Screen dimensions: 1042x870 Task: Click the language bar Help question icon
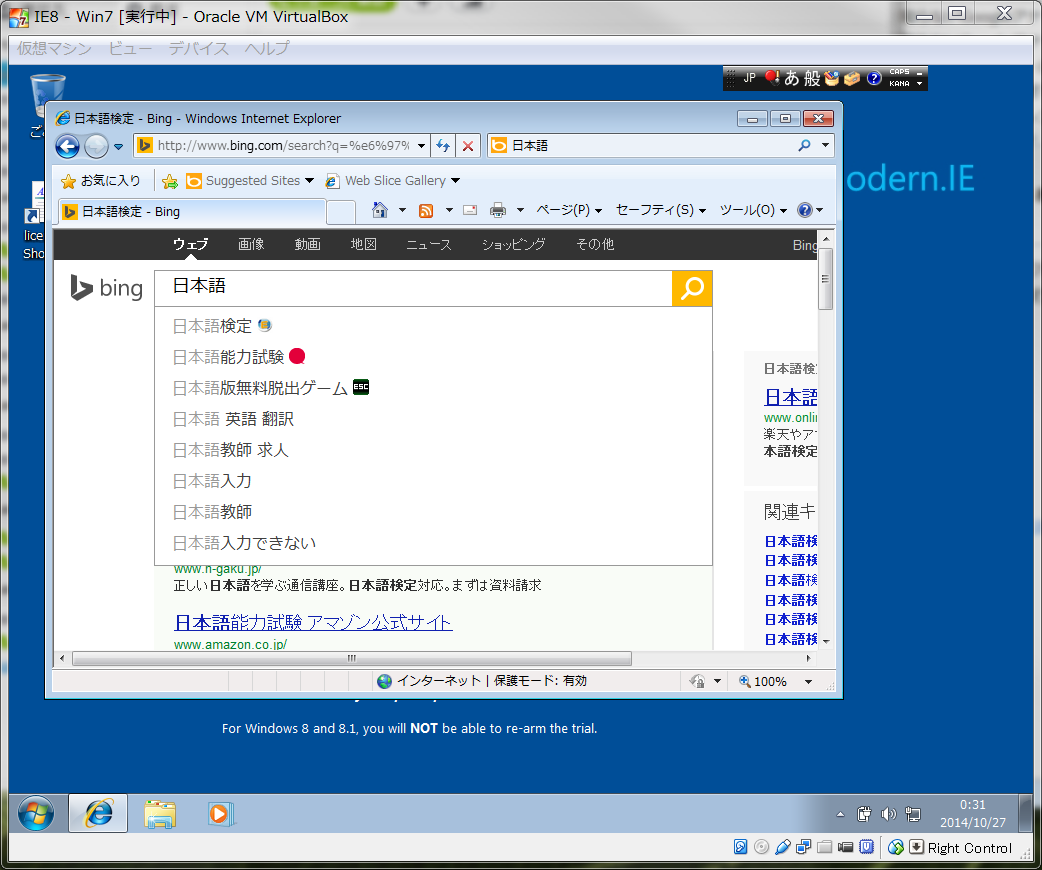tap(874, 78)
